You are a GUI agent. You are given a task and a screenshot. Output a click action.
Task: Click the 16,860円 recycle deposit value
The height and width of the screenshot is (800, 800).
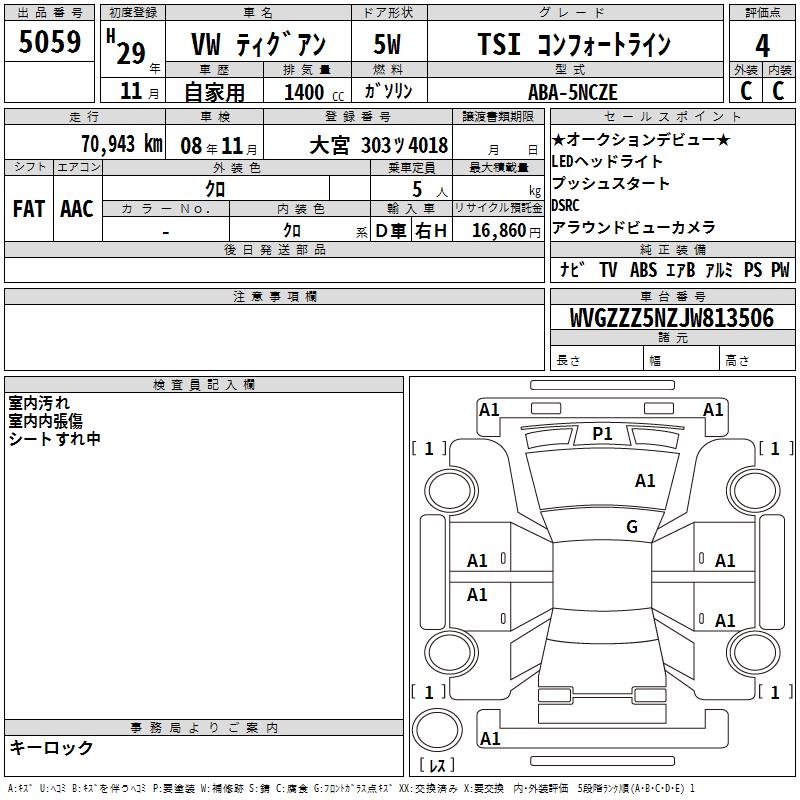[498, 231]
